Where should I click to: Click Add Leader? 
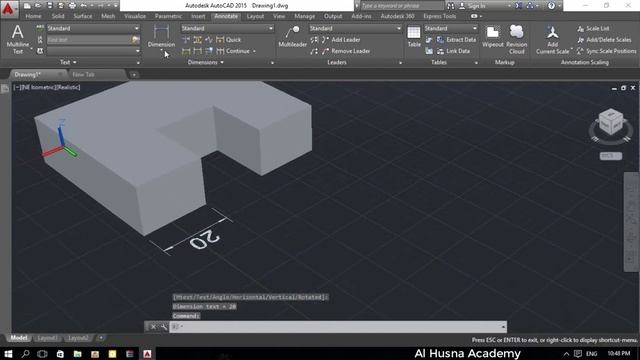click(x=341, y=40)
